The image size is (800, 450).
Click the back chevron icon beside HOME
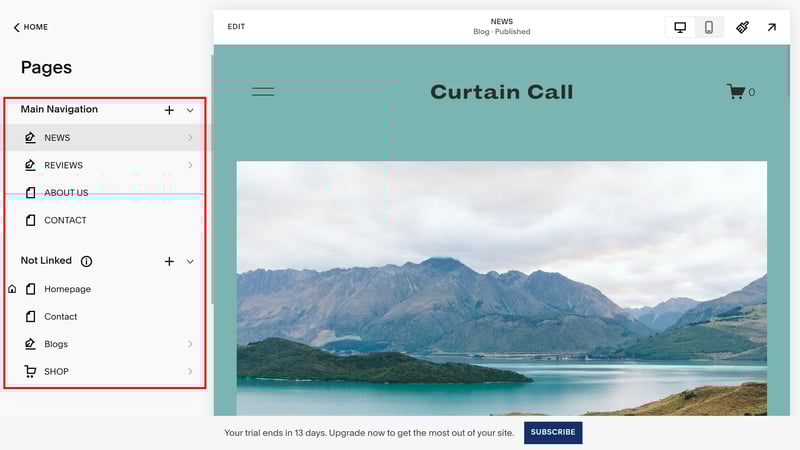pyautogui.click(x=16, y=27)
